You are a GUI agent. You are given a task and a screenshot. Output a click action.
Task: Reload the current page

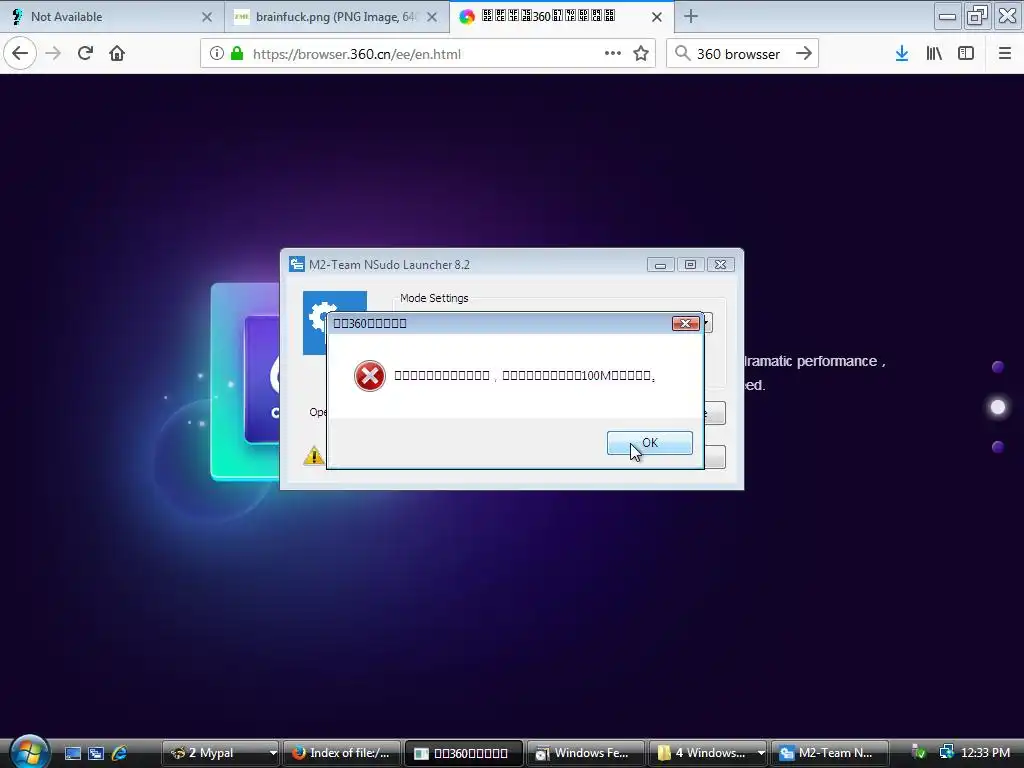click(85, 54)
